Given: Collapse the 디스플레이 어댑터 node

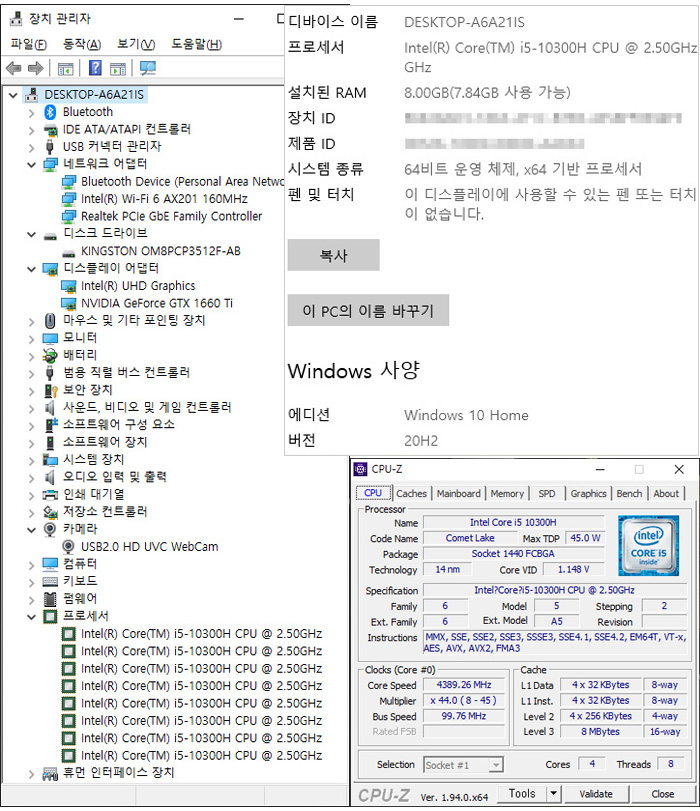Looking at the screenshot, I should (32, 269).
